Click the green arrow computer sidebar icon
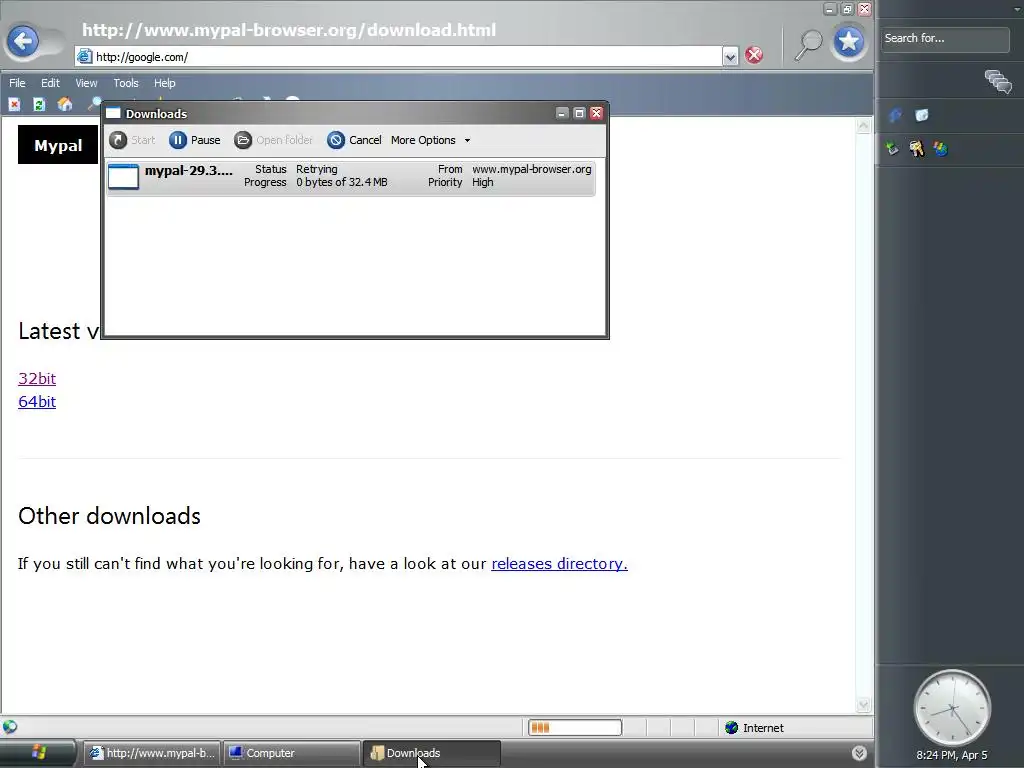The height and width of the screenshot is (768, 1024). pyautogui.click(x=892, y=149)
